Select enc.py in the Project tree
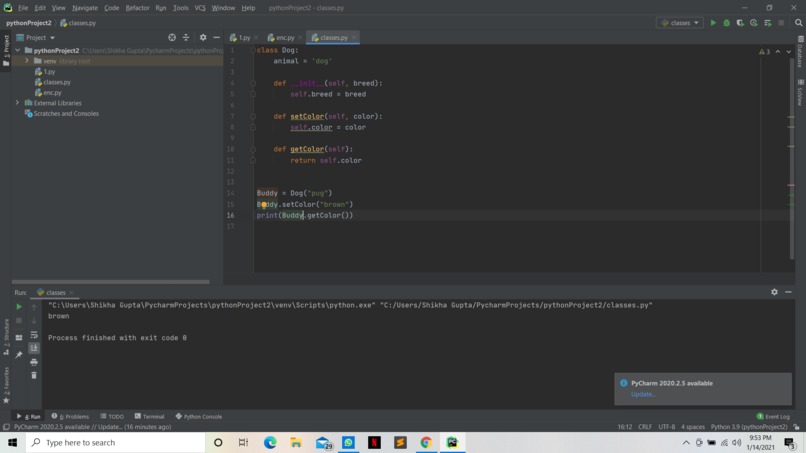The height and width of the screenshot is (453, 806). point(52,93)
